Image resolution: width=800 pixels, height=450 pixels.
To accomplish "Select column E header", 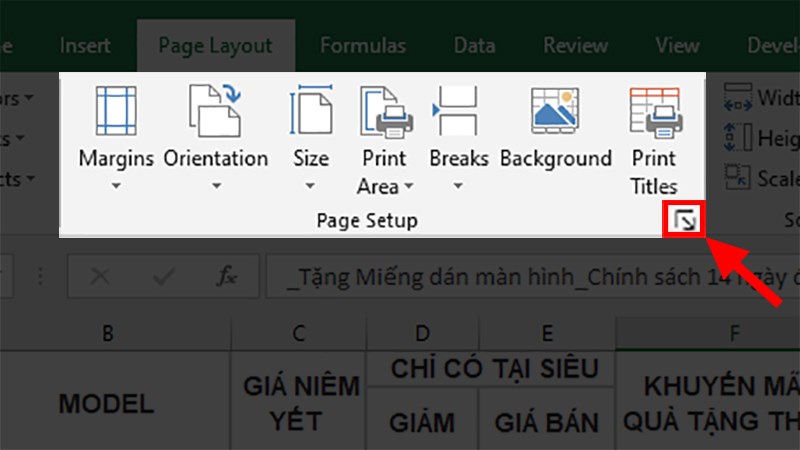I will tap(547, 334).
